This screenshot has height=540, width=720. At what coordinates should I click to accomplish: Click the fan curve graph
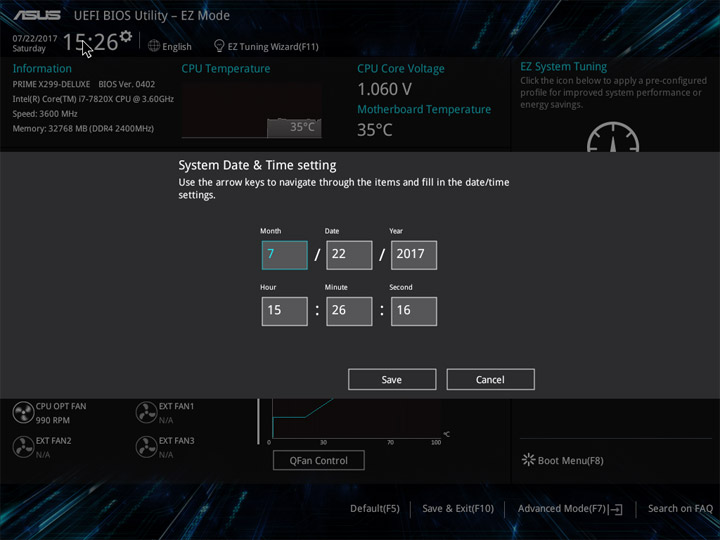pos(357,419)
